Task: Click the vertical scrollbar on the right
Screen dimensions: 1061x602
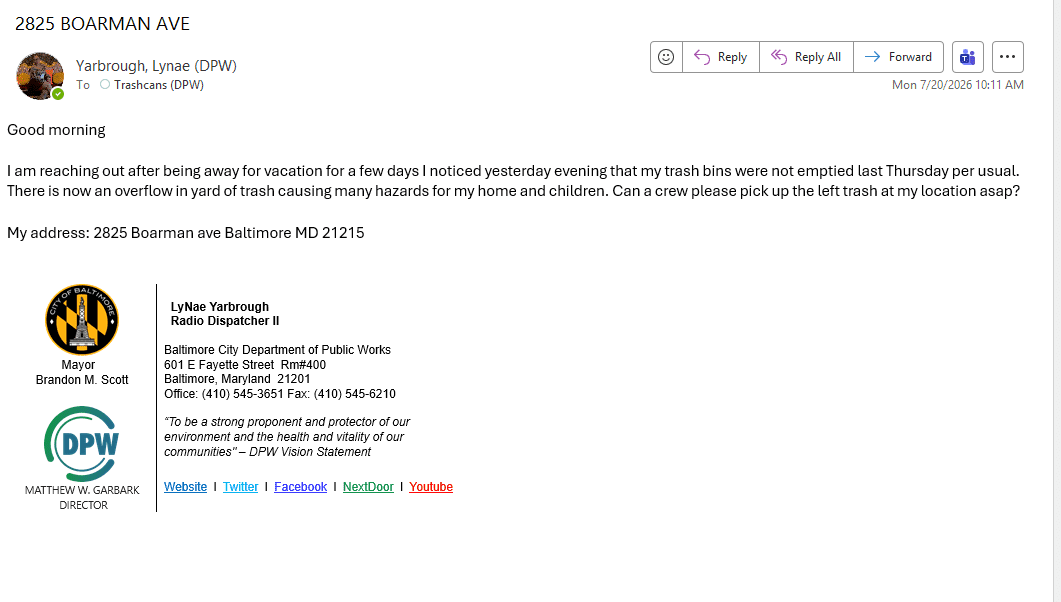Action: [1057, 301]
